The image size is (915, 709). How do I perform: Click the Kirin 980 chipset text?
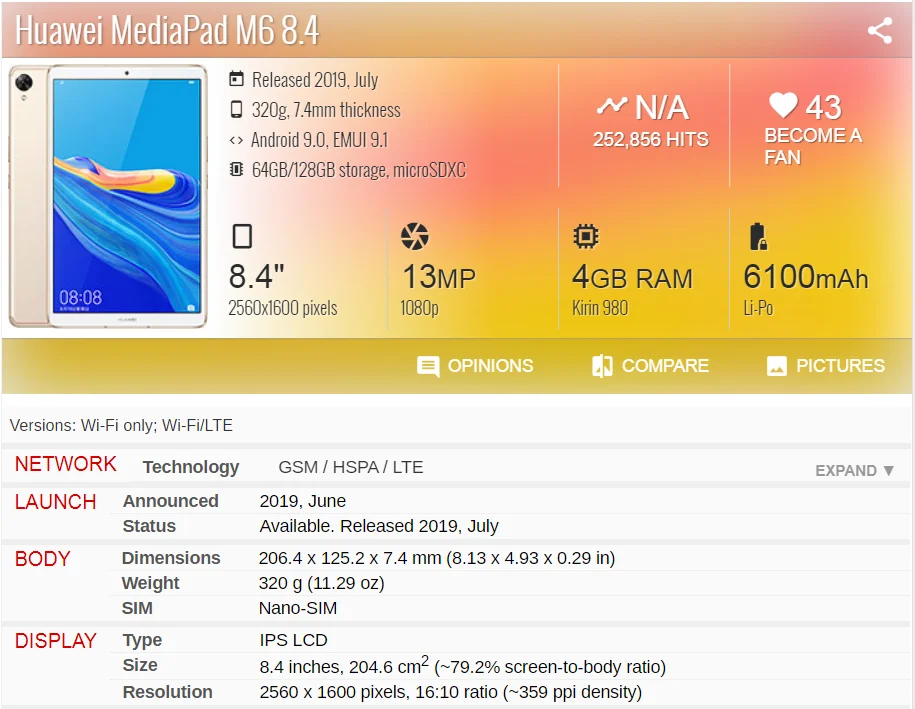[600, 308]
